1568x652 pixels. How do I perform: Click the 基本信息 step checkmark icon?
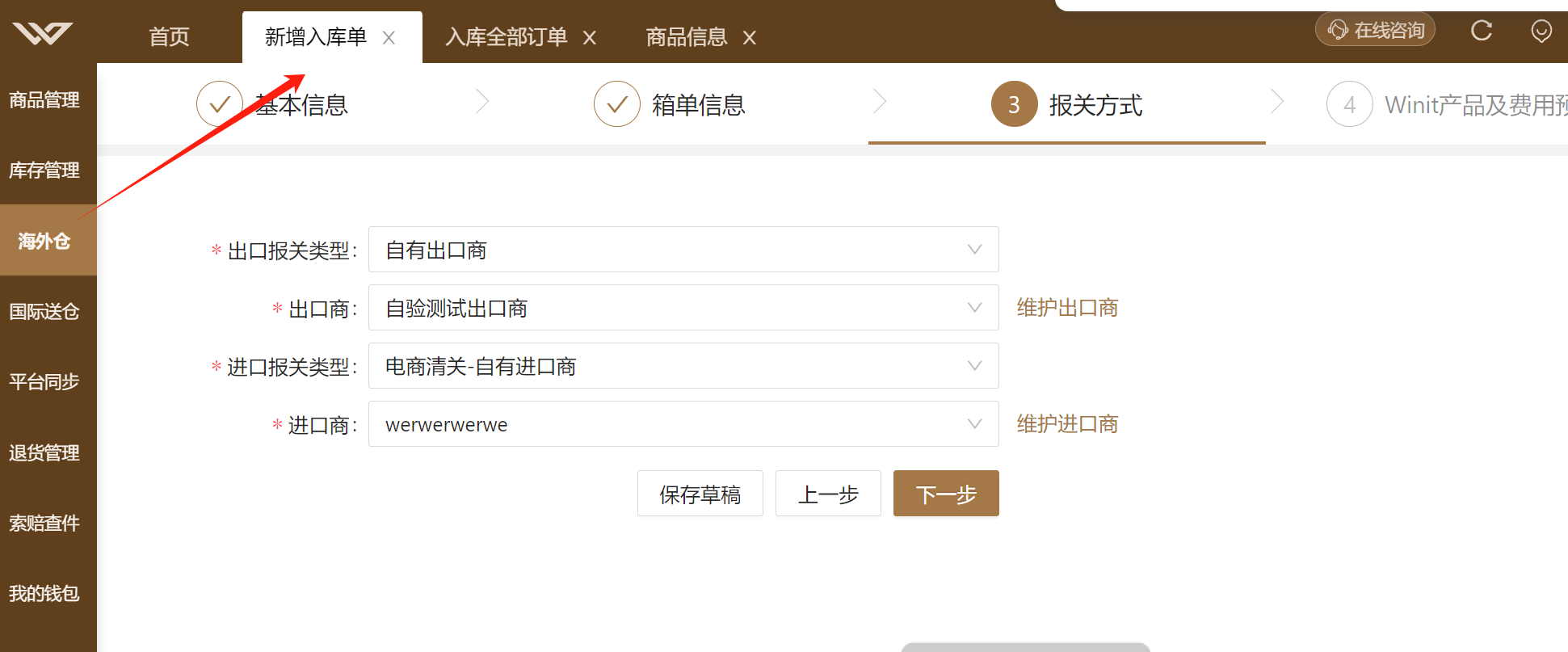pos(220,104)
